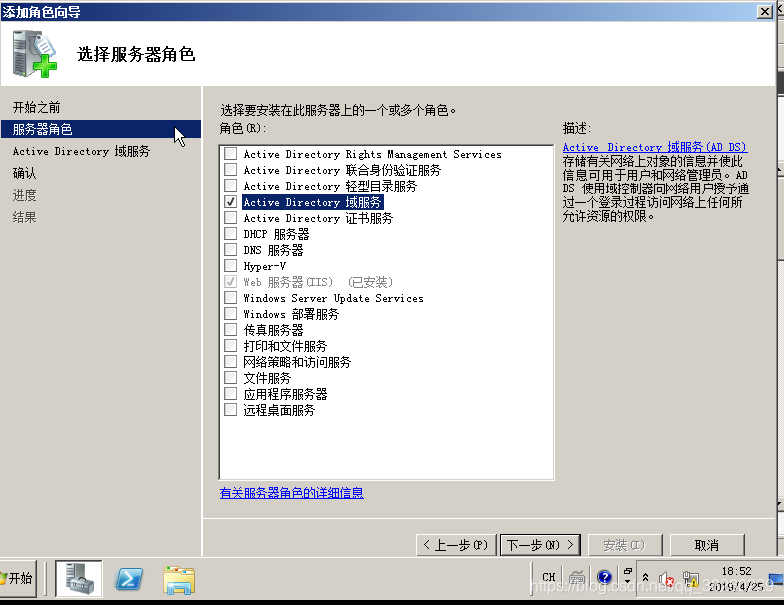Click the muted speaker volume tray icon
Image resolution: width=784 pixels, height=605 pixels.
pos(666,580)
